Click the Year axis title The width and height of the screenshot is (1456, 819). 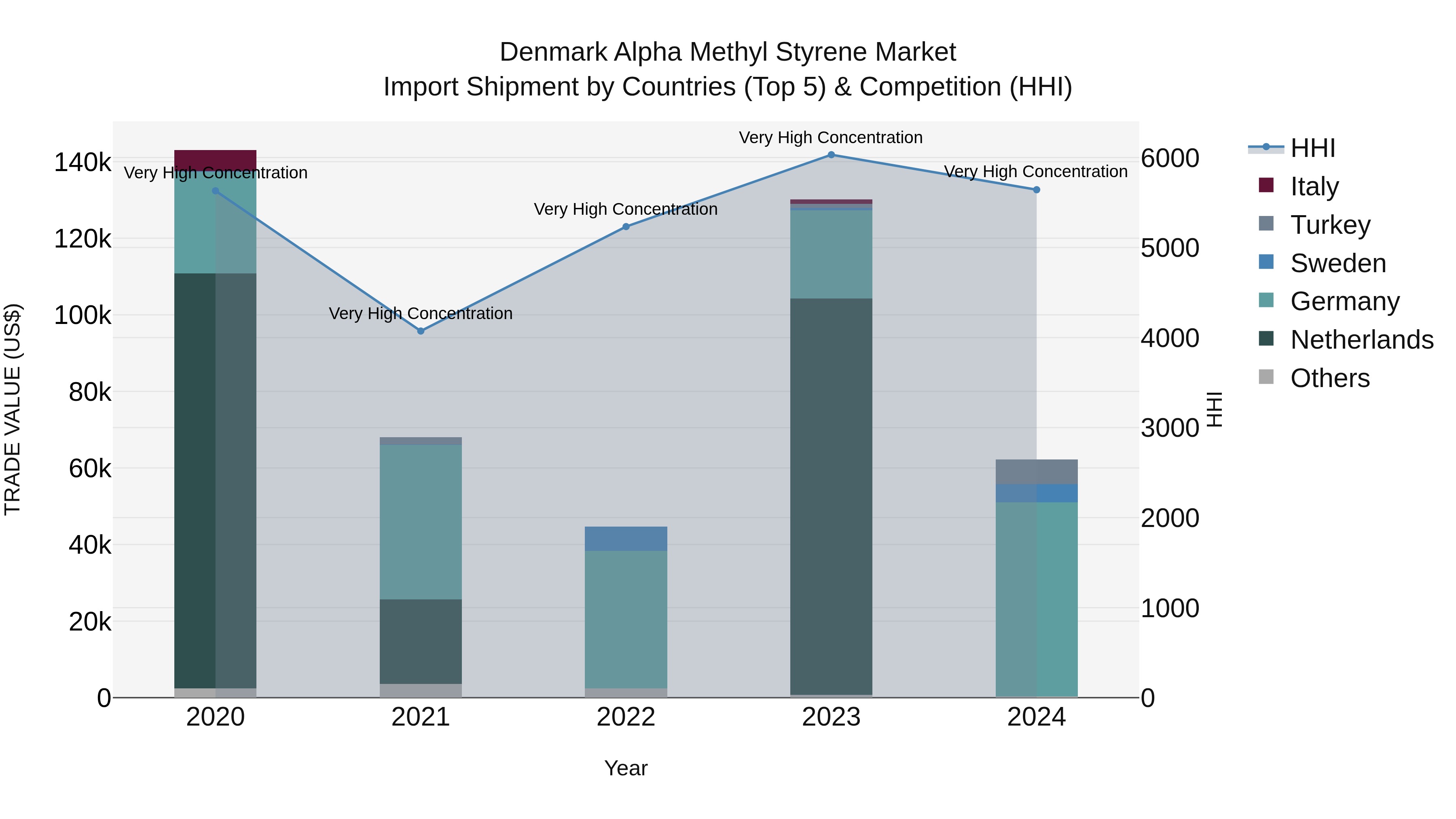tap(626, 769)
